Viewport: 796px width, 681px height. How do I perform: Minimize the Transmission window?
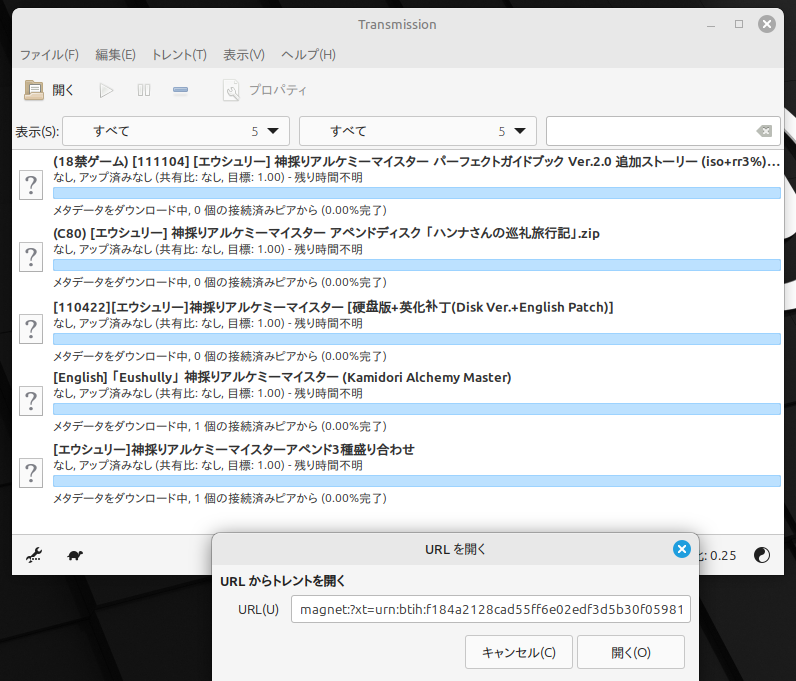[711, 24]
